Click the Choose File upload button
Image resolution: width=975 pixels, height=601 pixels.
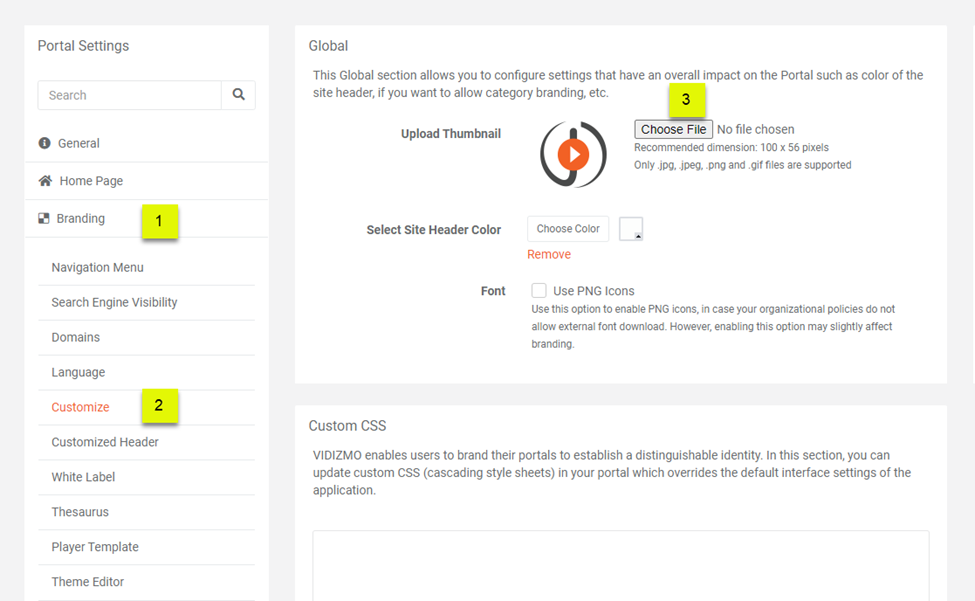click(673, 129)
